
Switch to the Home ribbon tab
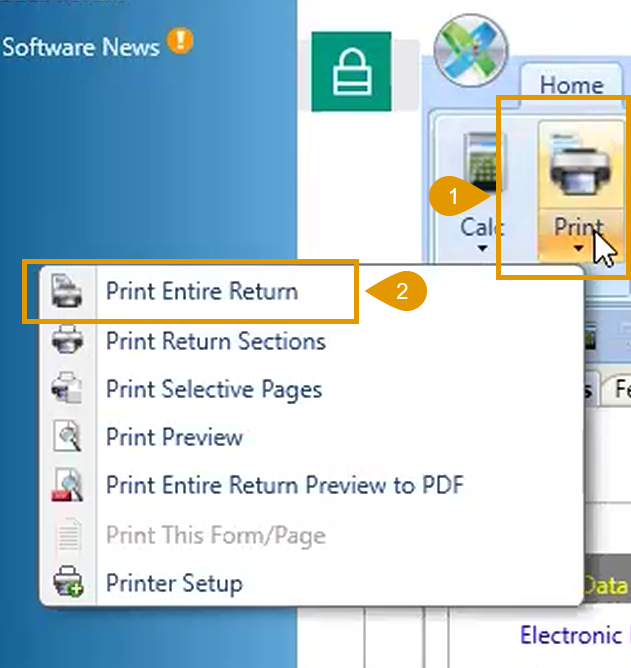click(x=571, y=86)
